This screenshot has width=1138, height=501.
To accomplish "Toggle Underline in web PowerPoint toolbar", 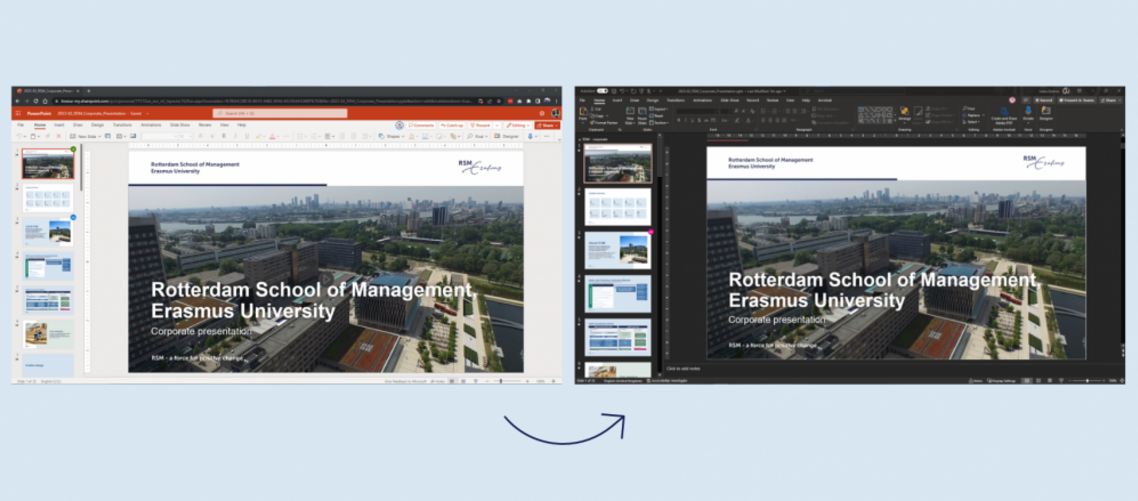I will point(247,137).
